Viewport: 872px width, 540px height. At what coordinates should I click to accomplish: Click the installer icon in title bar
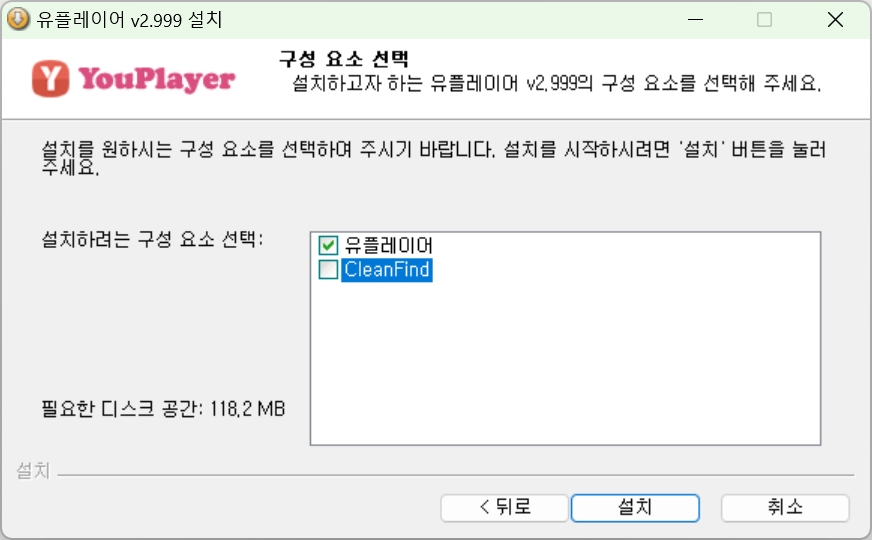pyautogui.click(x=18, y=19)
